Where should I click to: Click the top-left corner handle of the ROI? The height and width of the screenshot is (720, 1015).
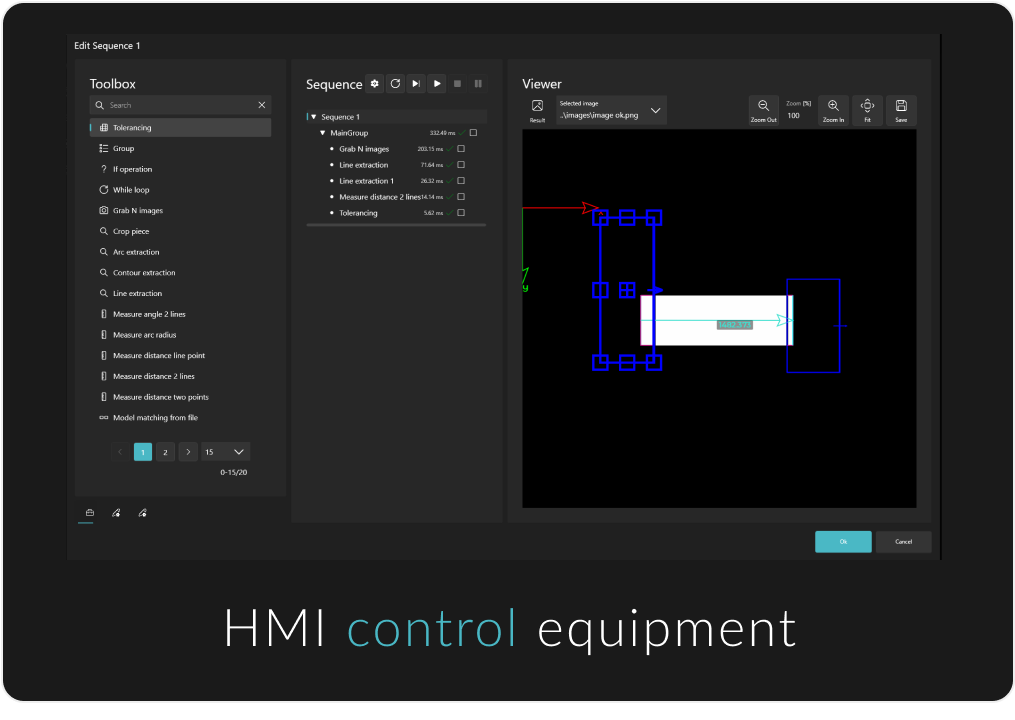pyautogui.click(x=600, y=218)
